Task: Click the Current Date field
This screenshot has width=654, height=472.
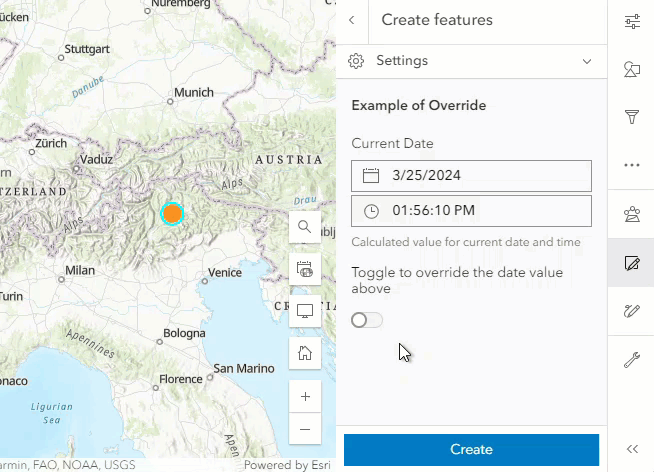Action: tap(471, 176)
